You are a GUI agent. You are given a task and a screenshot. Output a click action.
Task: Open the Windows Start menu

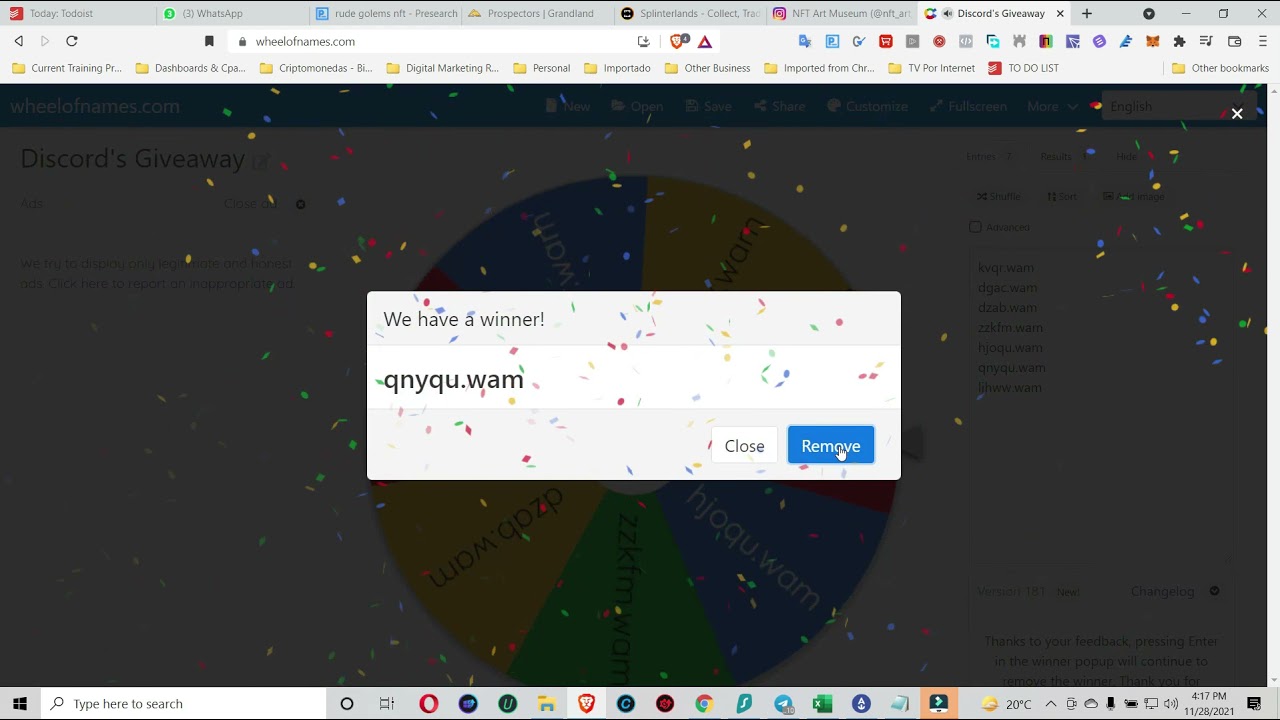[20, 704]
